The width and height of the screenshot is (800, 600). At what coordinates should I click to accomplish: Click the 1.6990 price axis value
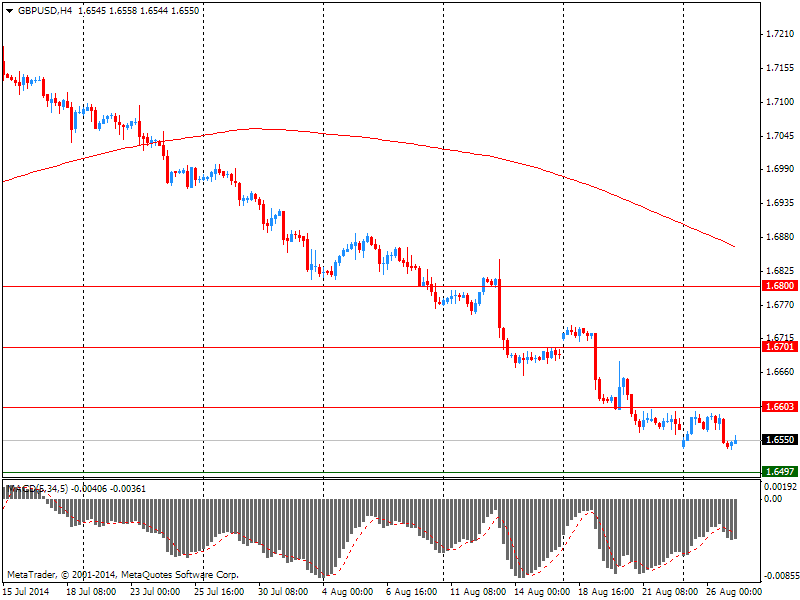781,169
